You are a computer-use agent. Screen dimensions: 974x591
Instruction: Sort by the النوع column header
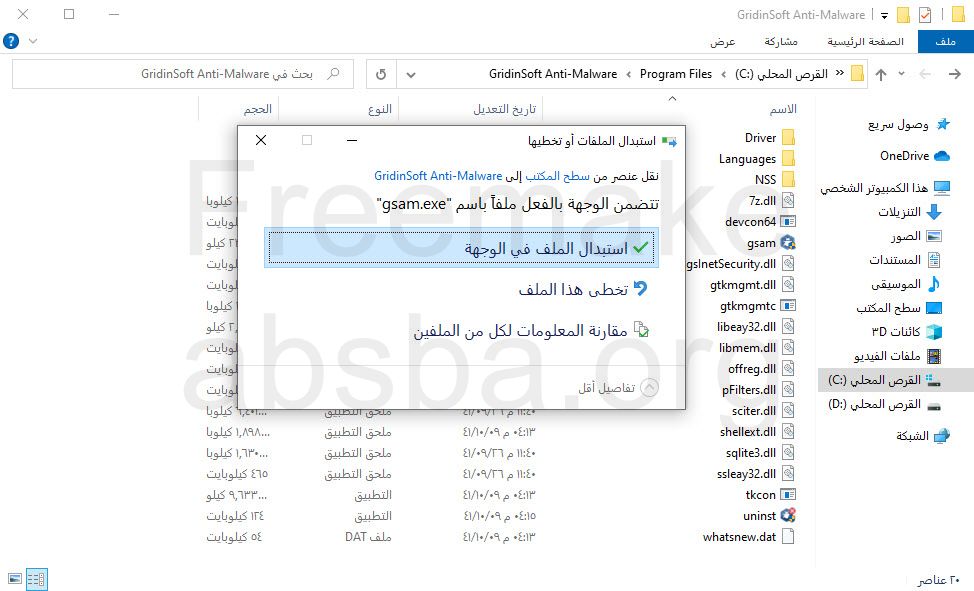click(x=380, y=109)
